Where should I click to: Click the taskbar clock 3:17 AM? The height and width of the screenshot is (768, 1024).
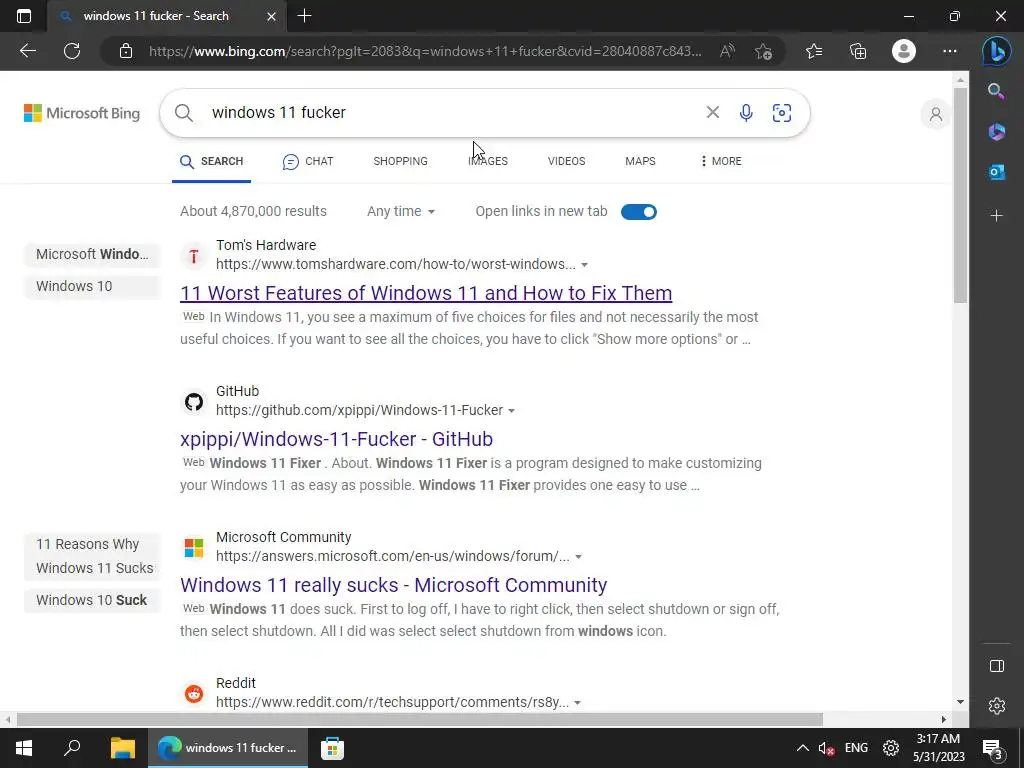(x=938, y=748)
